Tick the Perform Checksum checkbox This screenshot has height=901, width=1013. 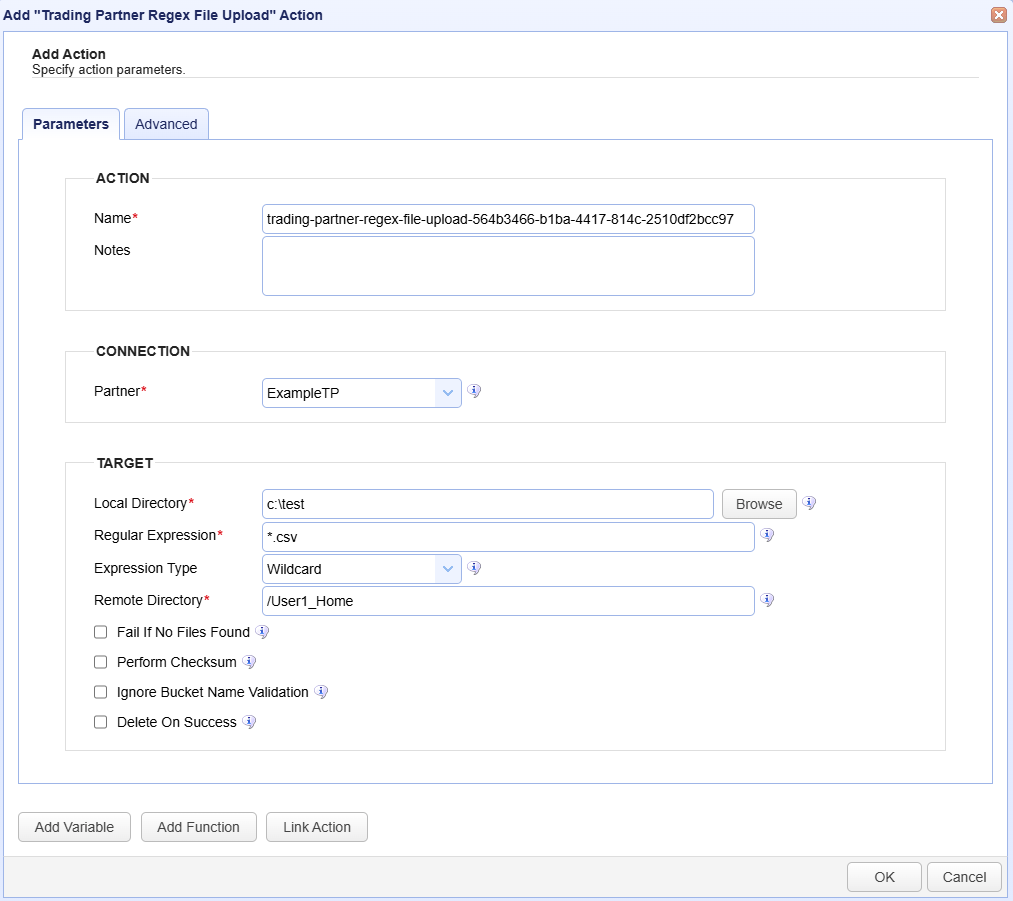(100, 662)
